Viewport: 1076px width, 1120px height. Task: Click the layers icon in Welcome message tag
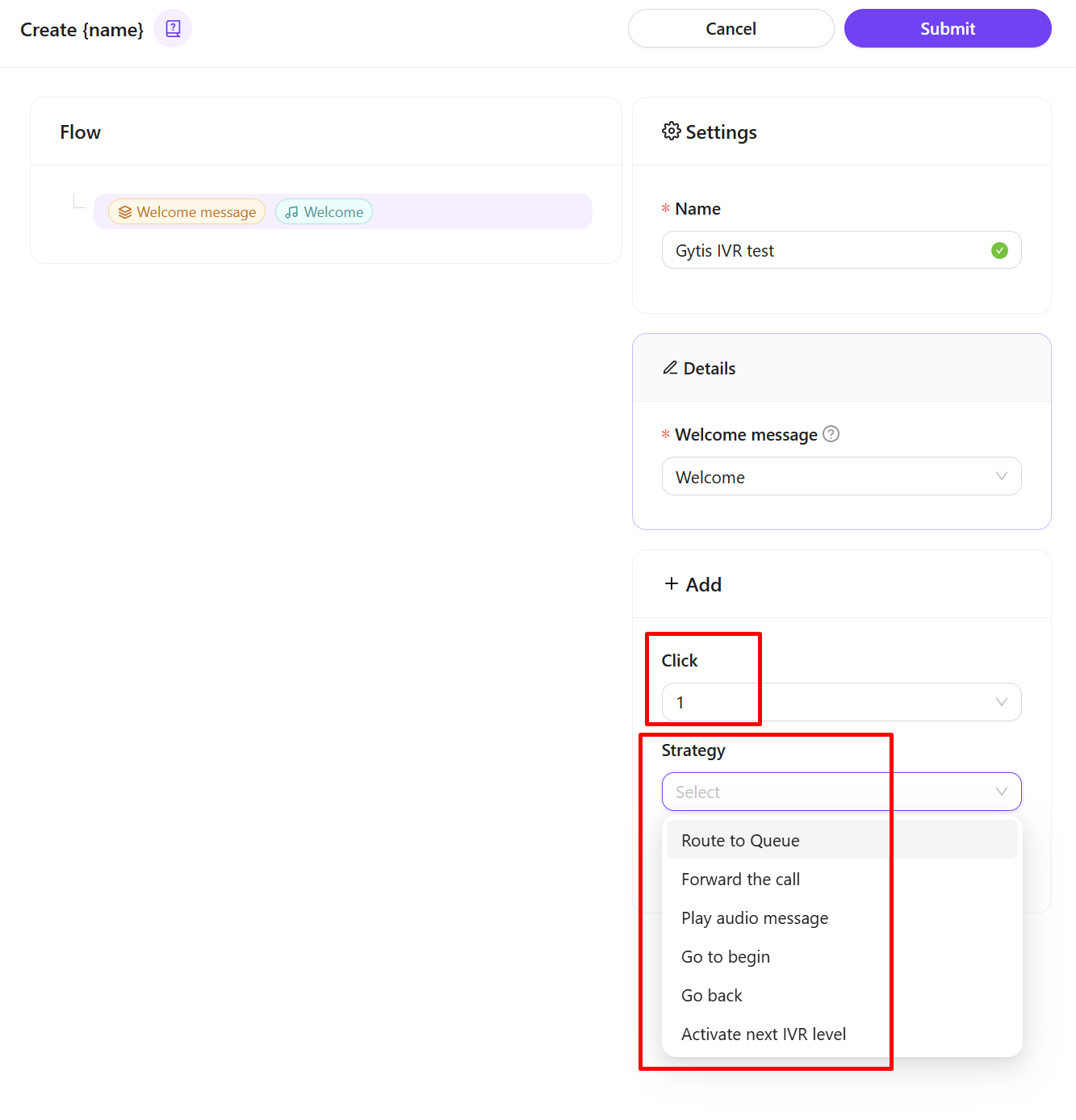(125, 212)
